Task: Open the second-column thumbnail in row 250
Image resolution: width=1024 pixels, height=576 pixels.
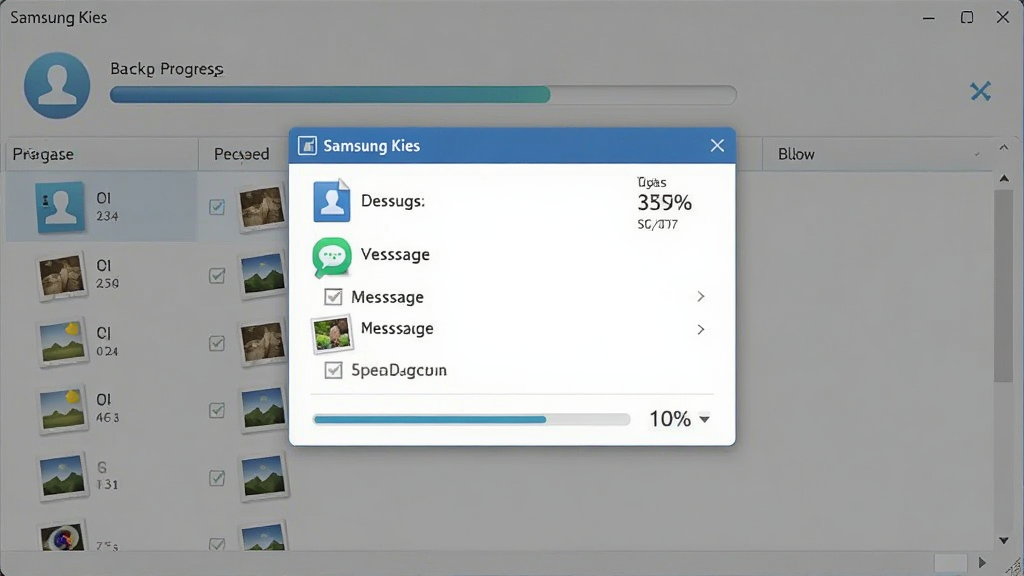Action: (x=263, y=275)
